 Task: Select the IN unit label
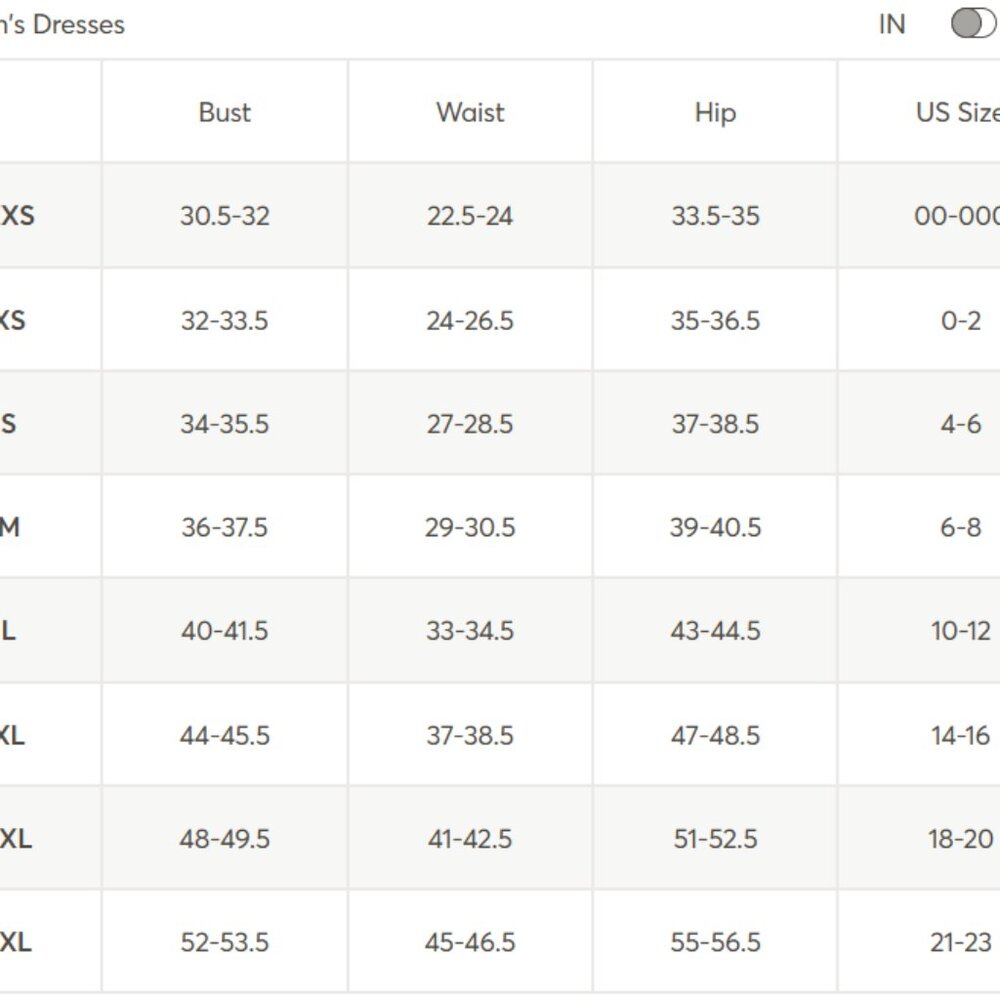(x=892, y=25)
